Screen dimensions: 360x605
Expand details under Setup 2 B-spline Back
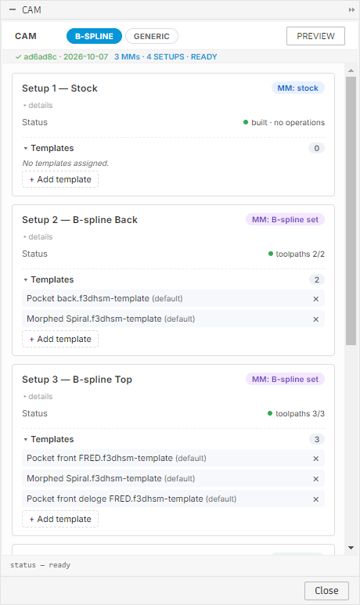tap(38, 237)
